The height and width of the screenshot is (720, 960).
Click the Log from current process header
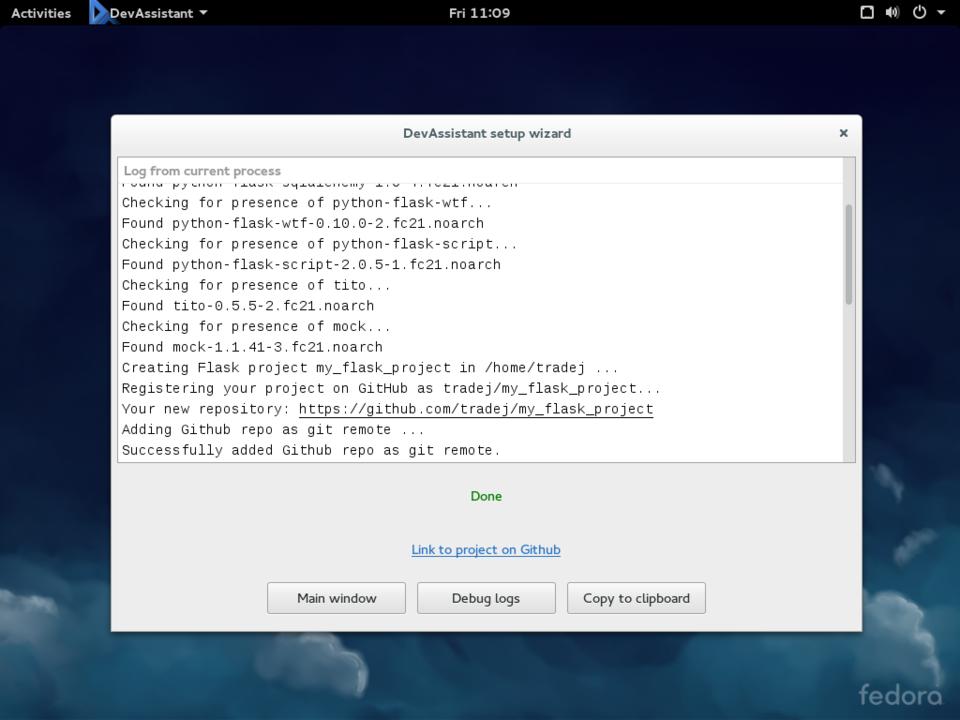203,171
